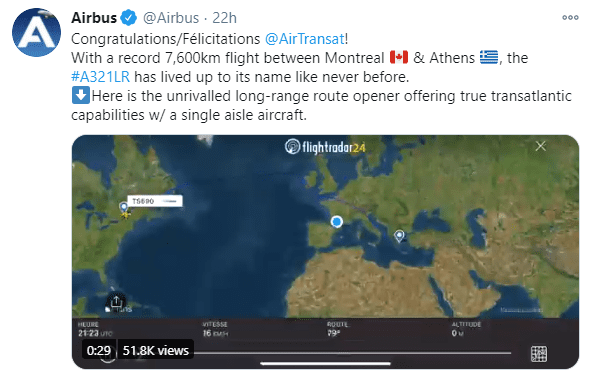
Task: Click the Airbus display name
Action: point(94,18)
